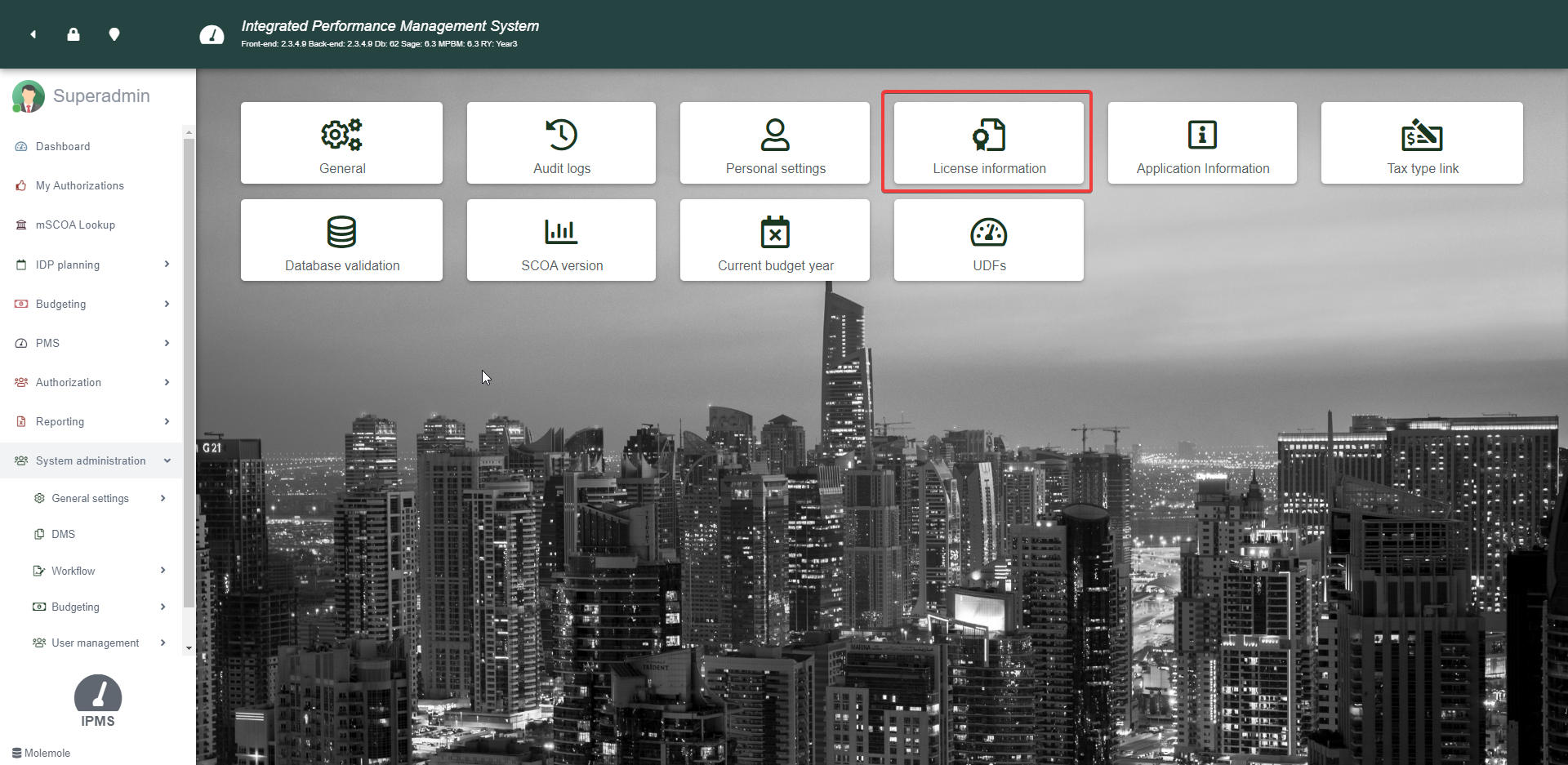Click the mSCOA Lookup bank icon
Viewport: 1568px width, 765px height.
[x=21, y=225]
